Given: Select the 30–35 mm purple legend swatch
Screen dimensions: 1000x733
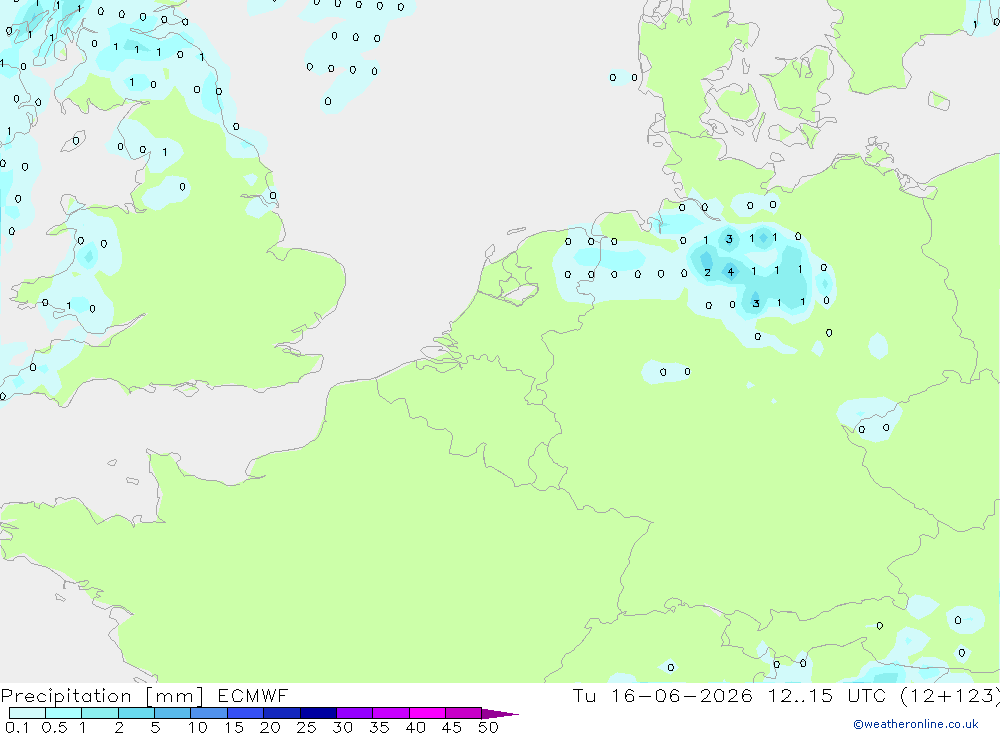Looking at the screenshot, I should 355,713.
